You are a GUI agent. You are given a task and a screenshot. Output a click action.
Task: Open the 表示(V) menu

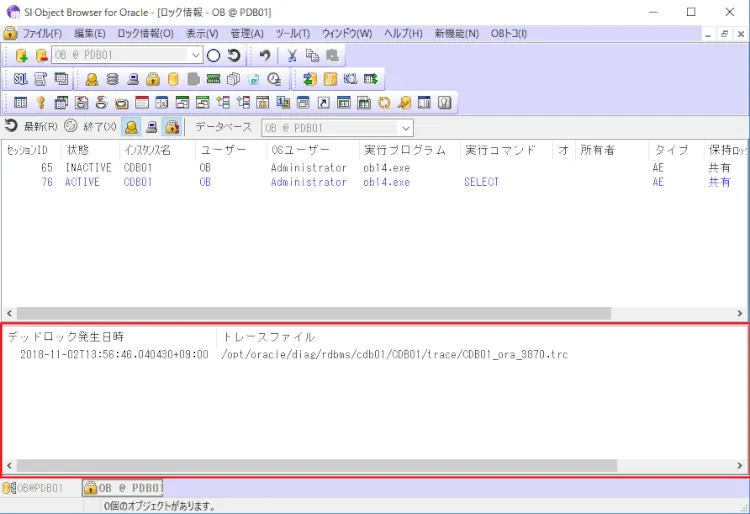point(202,33)
